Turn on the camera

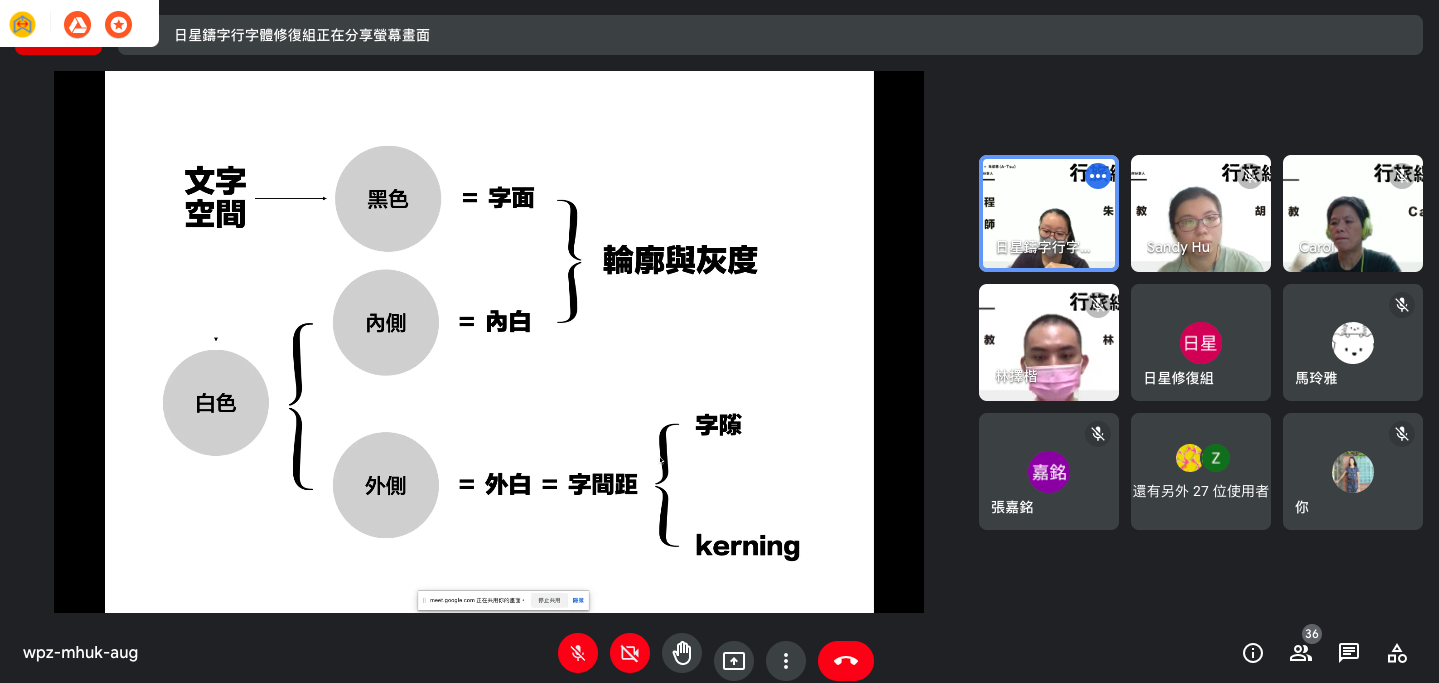click(x=629, y=654)
